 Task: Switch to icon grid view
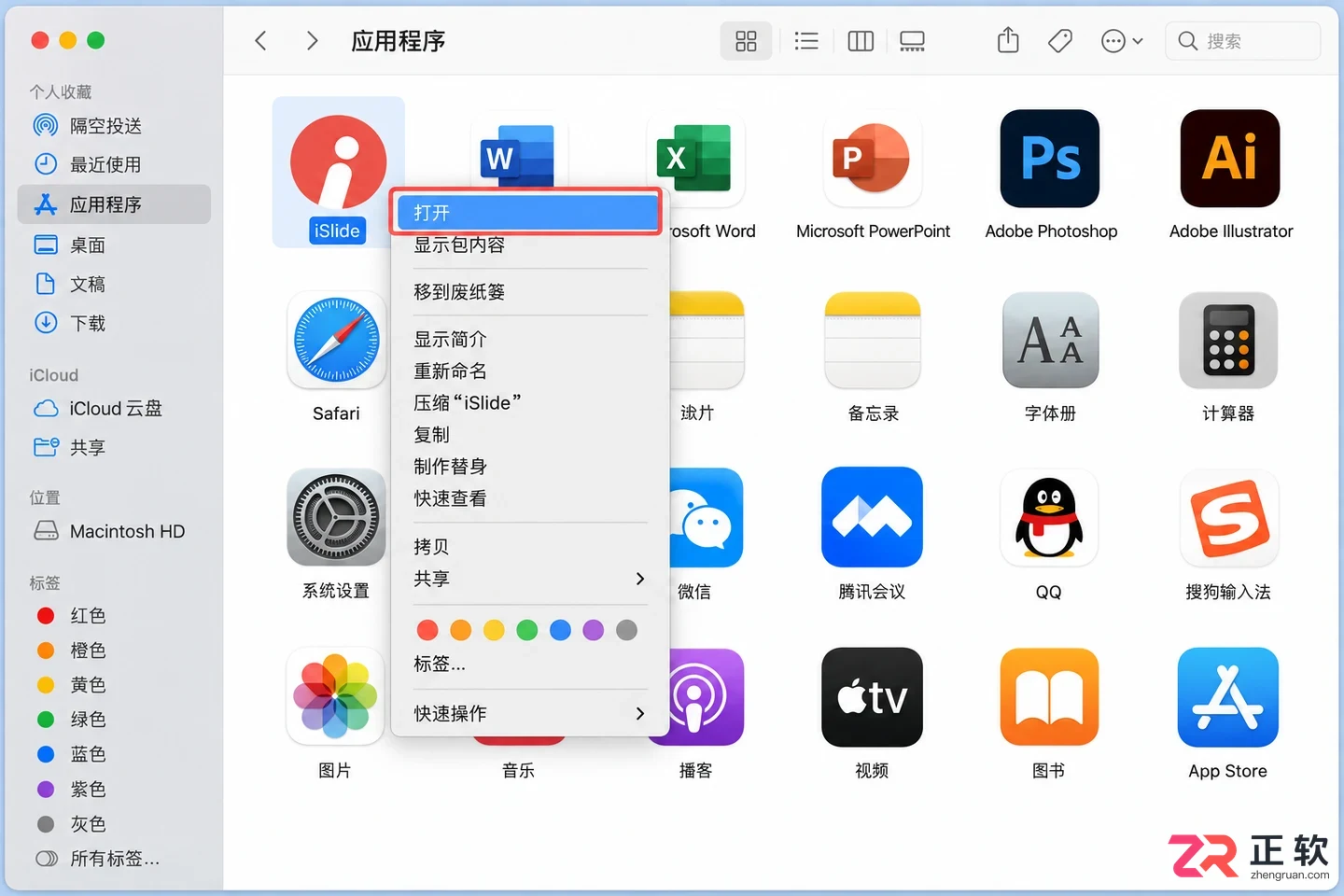pos(746,41)
